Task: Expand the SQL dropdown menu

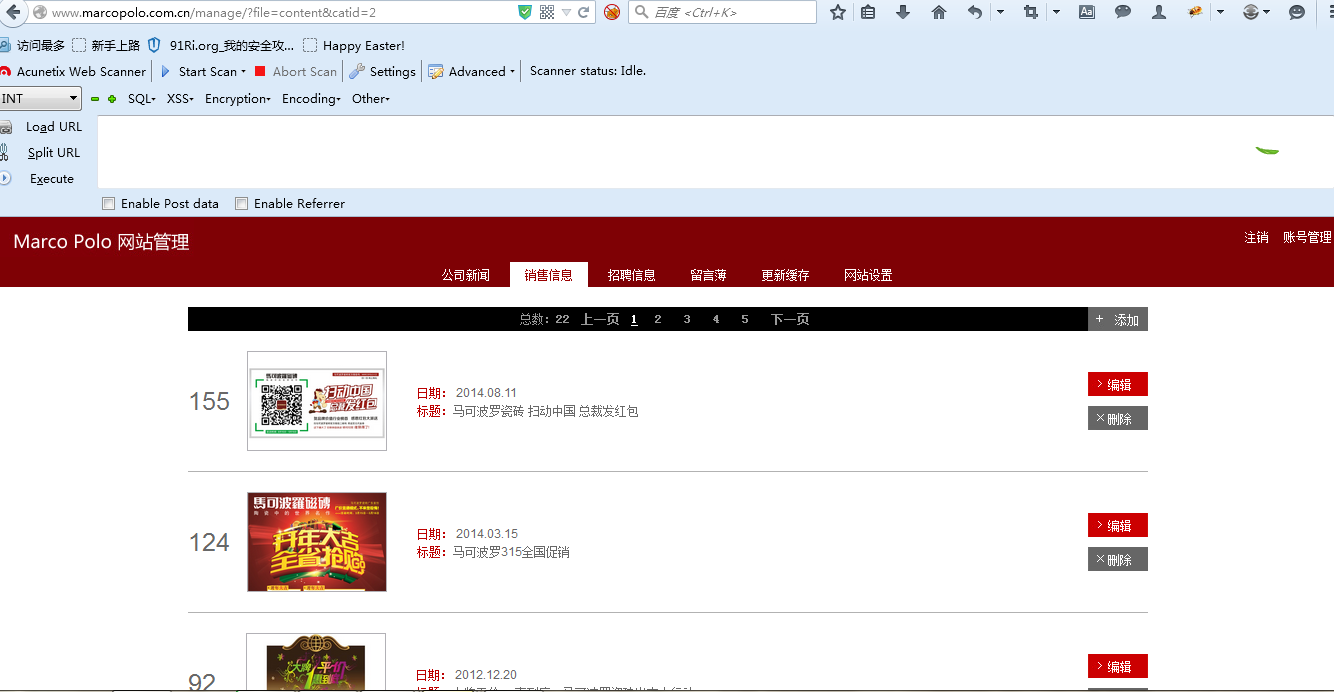Action: pos(142,99)
